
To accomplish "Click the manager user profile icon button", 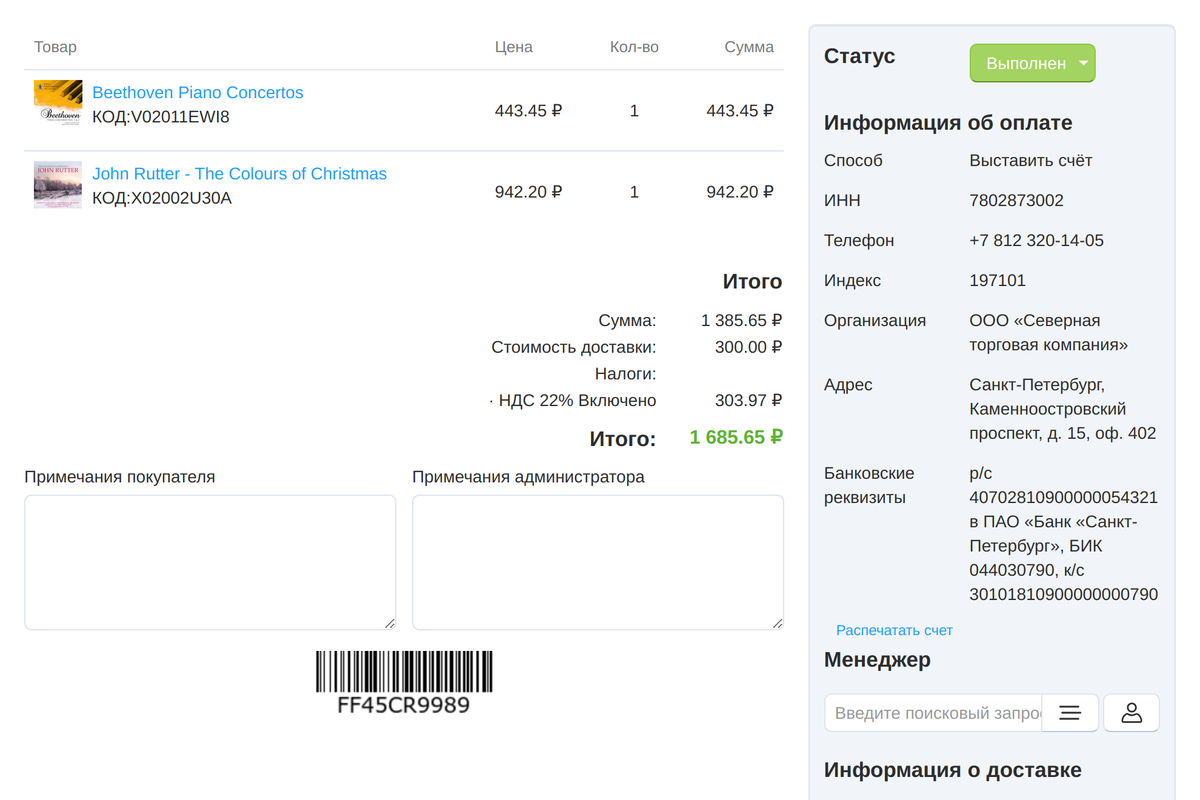I will [1131, 713].
